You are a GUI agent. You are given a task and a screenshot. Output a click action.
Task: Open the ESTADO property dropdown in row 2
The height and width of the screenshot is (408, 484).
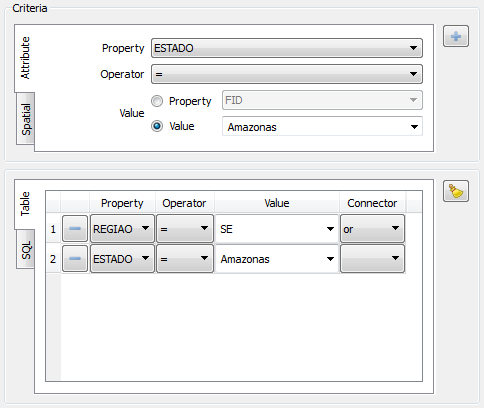click(122, 259)
